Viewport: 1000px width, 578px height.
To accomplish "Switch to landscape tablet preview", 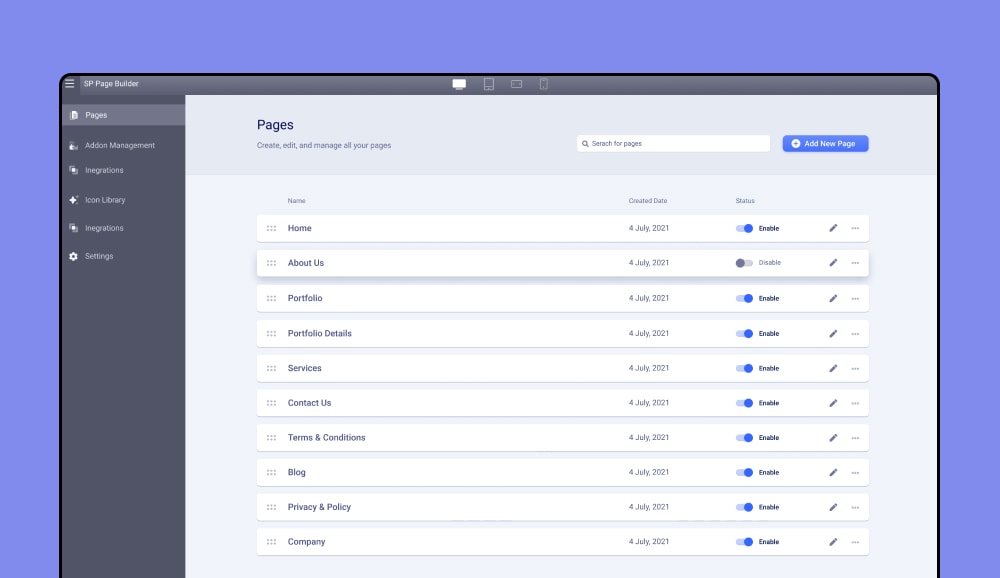I will [516, 84].
